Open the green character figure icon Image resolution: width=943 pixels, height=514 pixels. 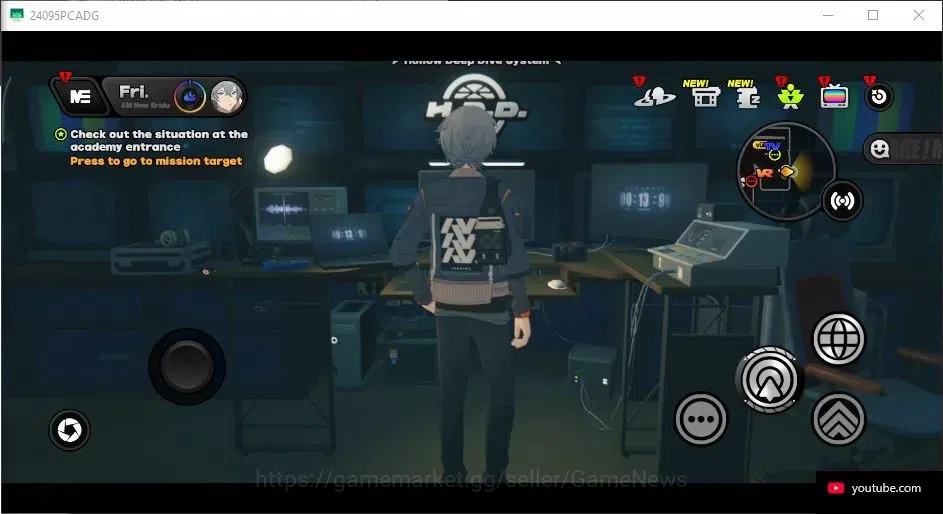[790, 96]
